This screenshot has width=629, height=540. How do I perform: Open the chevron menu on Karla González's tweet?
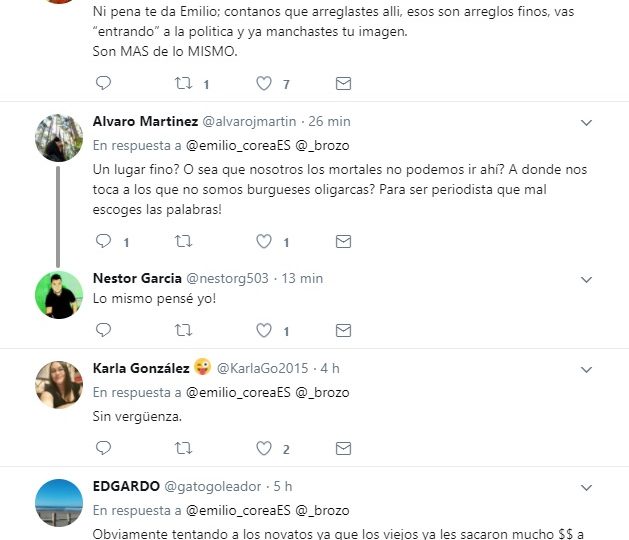point(586,369)
